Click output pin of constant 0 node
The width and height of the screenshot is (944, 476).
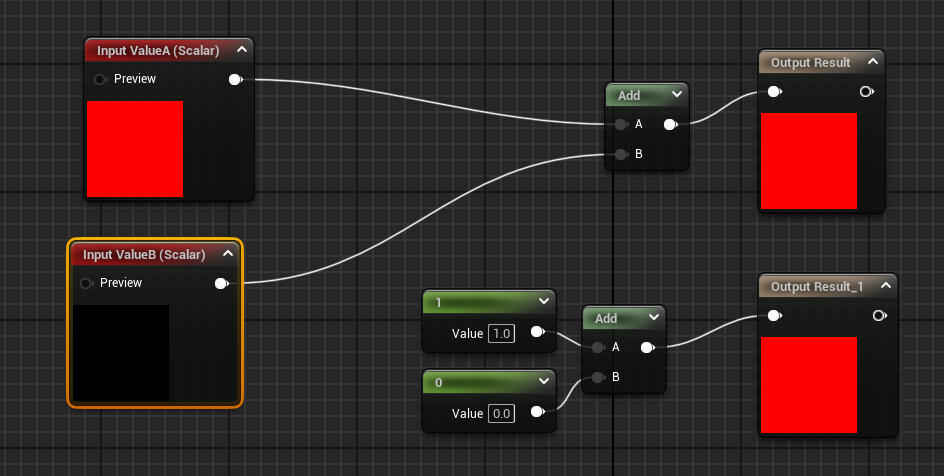tap(537, 412)
